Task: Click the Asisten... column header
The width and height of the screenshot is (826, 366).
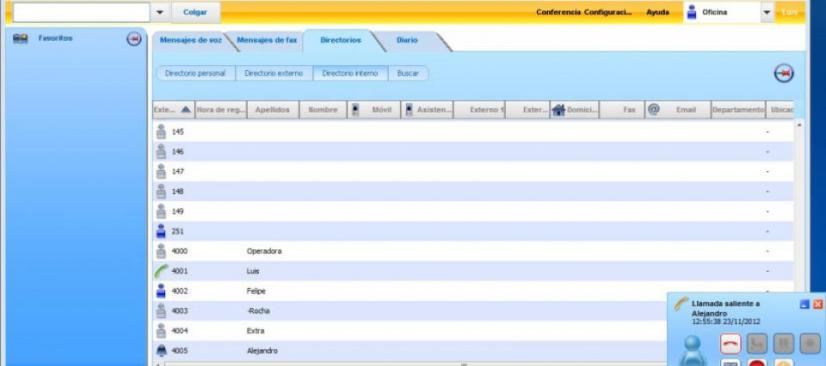Action: pyautogui.click(x=427, y=110)
